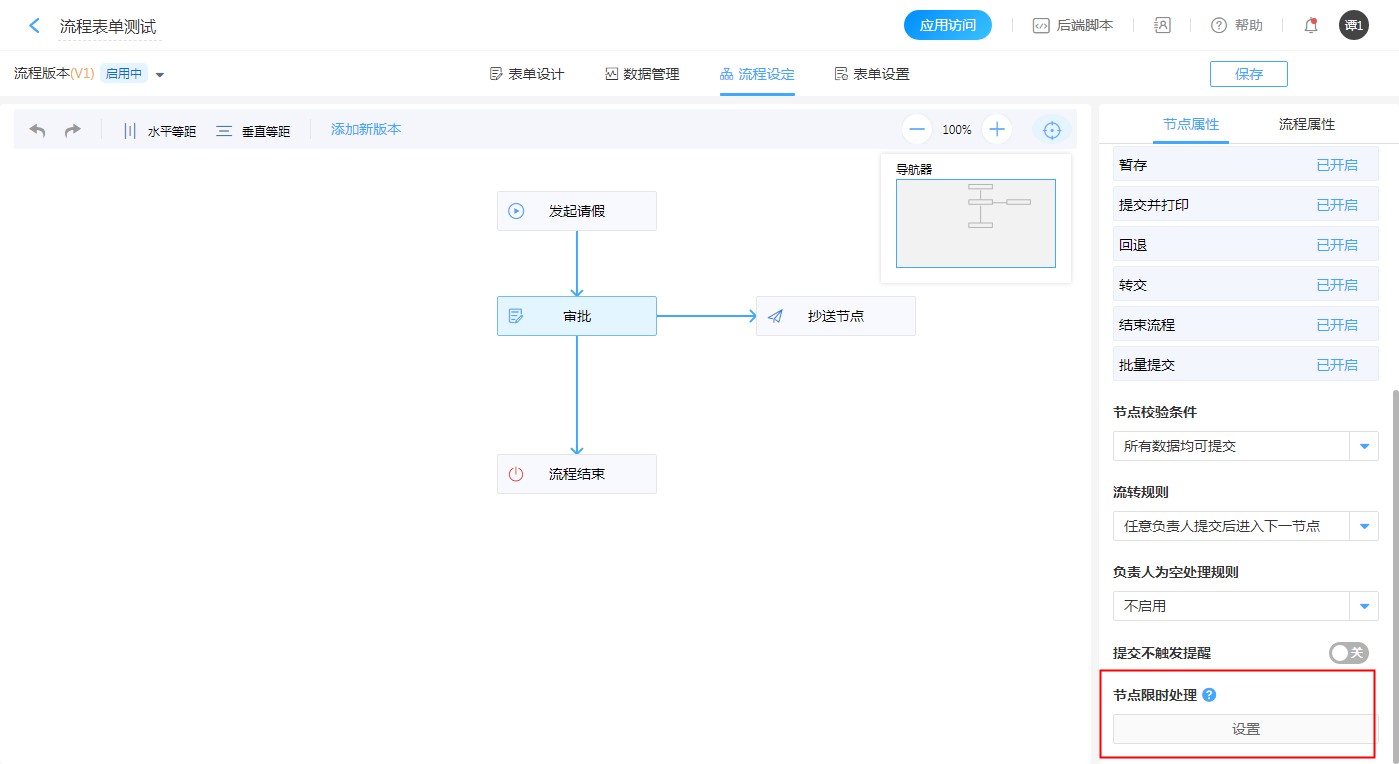Viewport: 1399px width, 764px height.
Task: Open notifications bell icon
Action: pos(1311,26)
